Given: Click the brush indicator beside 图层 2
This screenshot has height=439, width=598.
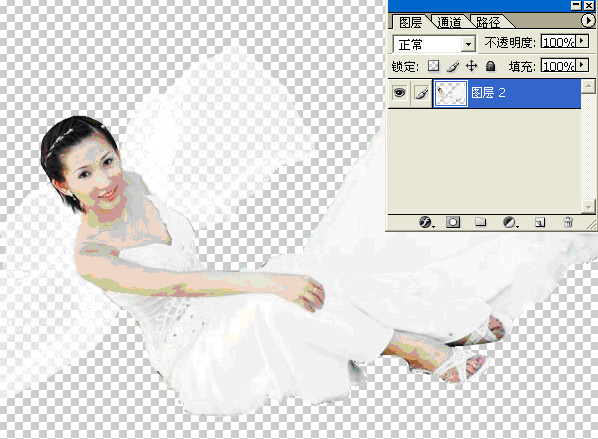Looking at the screenshot, I should [422, 93].
